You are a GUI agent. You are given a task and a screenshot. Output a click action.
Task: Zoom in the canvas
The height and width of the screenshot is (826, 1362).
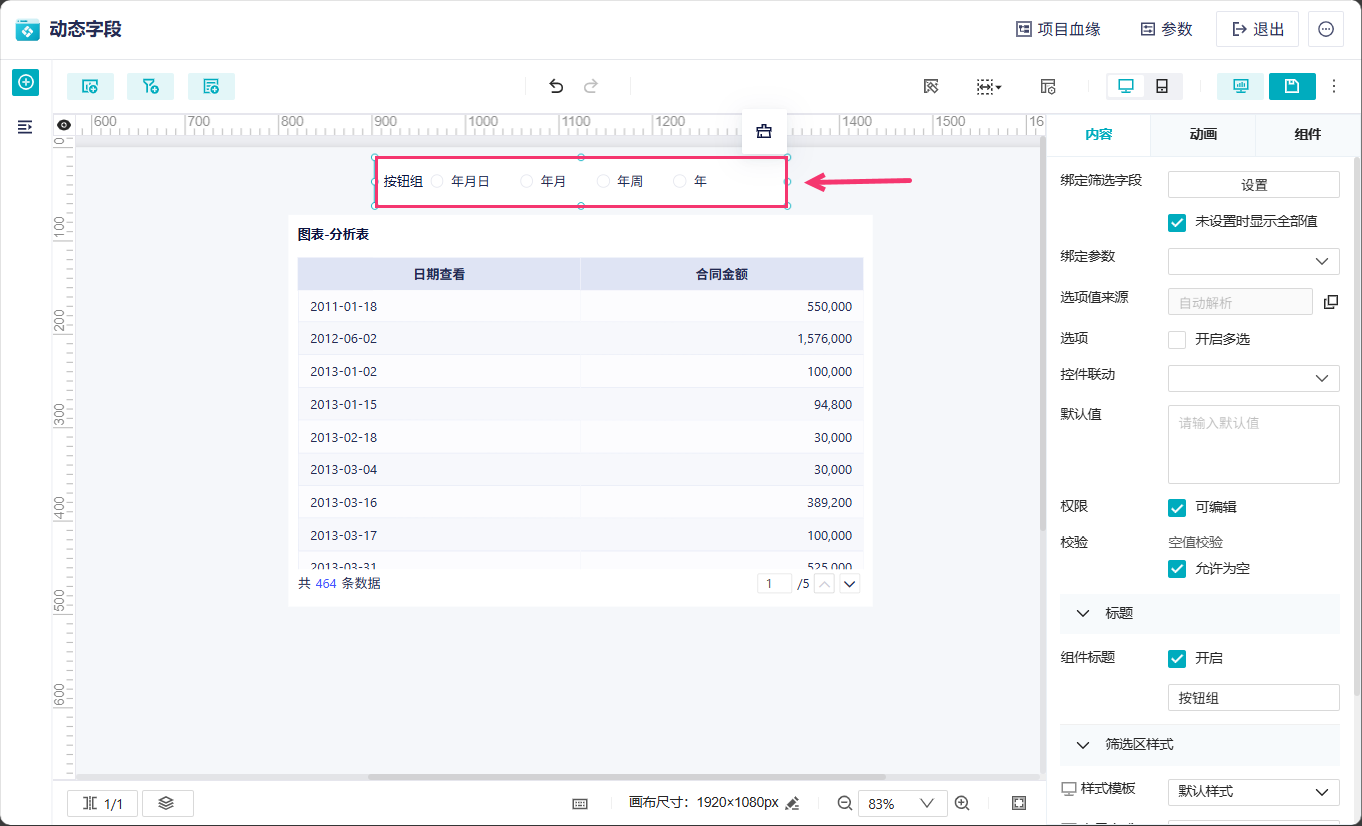pos(962,803)
